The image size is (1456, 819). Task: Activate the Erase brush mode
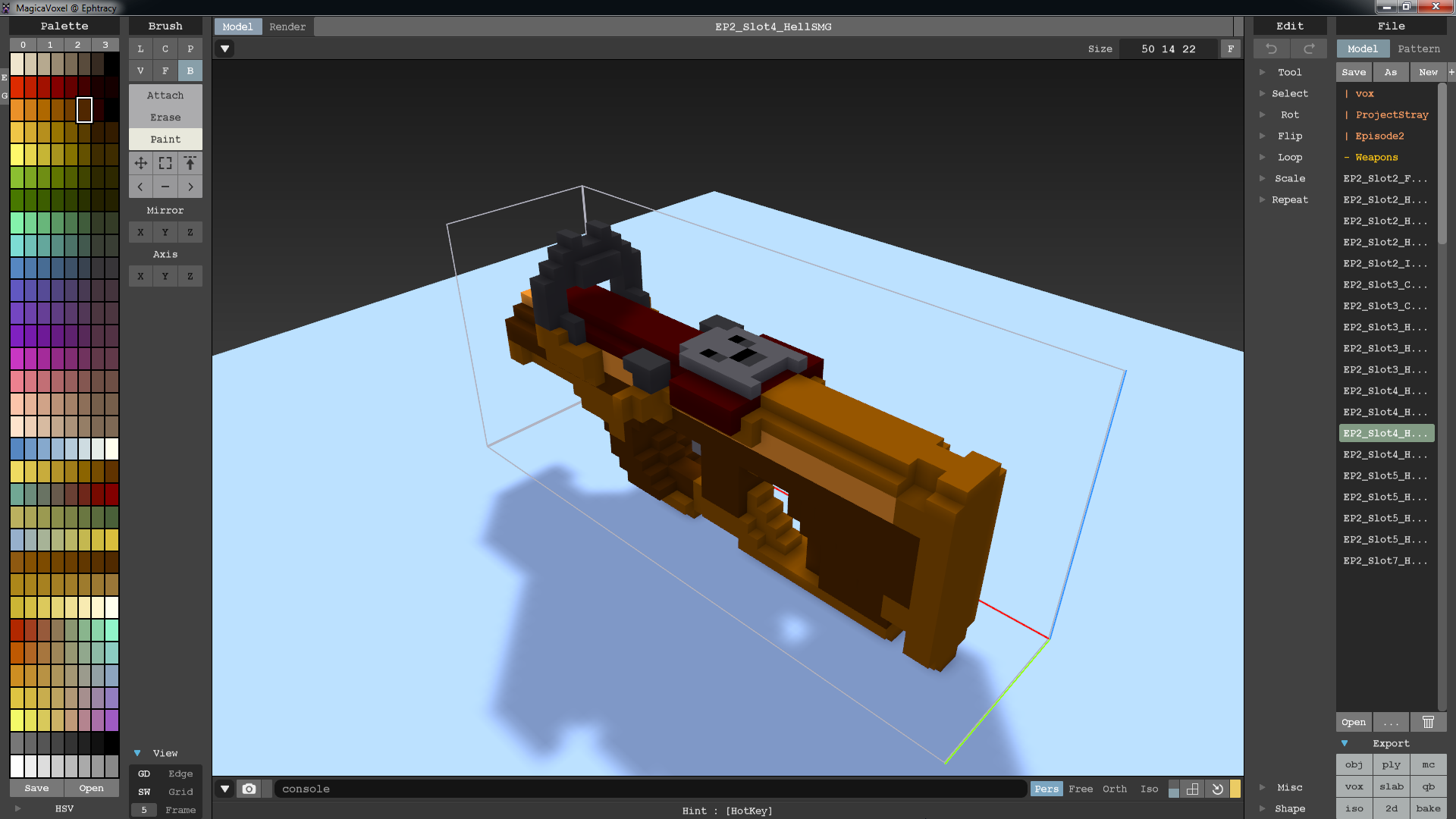[165, 117]
